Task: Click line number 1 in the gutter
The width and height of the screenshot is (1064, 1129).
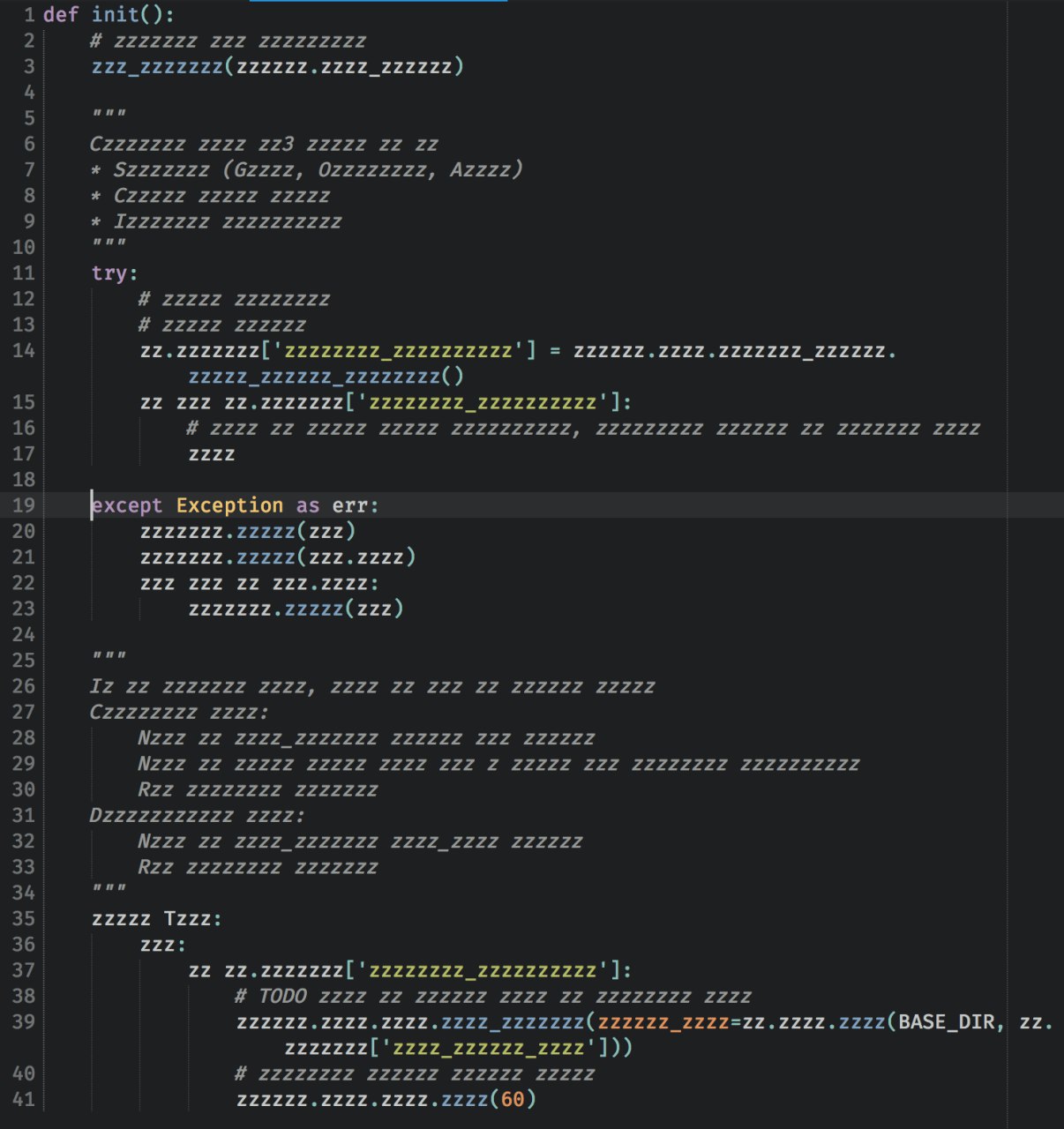Action: click(x=29, y=15)
